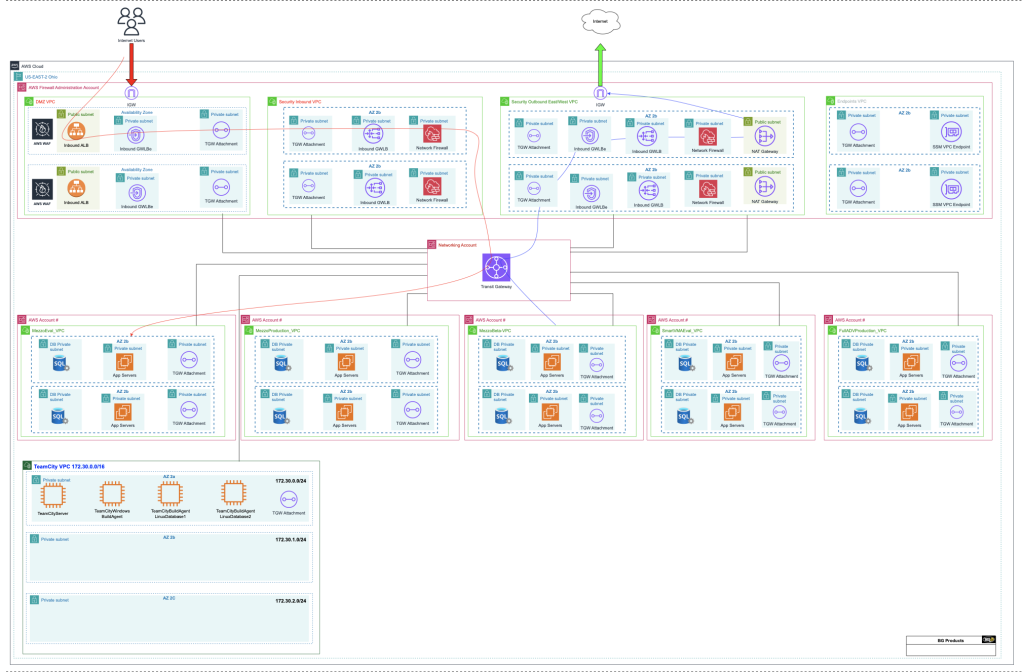Select the TeamCityBuildAgent LinuxDatabase1 icon
Viewport: 1024px width, 672px height.
174,495
